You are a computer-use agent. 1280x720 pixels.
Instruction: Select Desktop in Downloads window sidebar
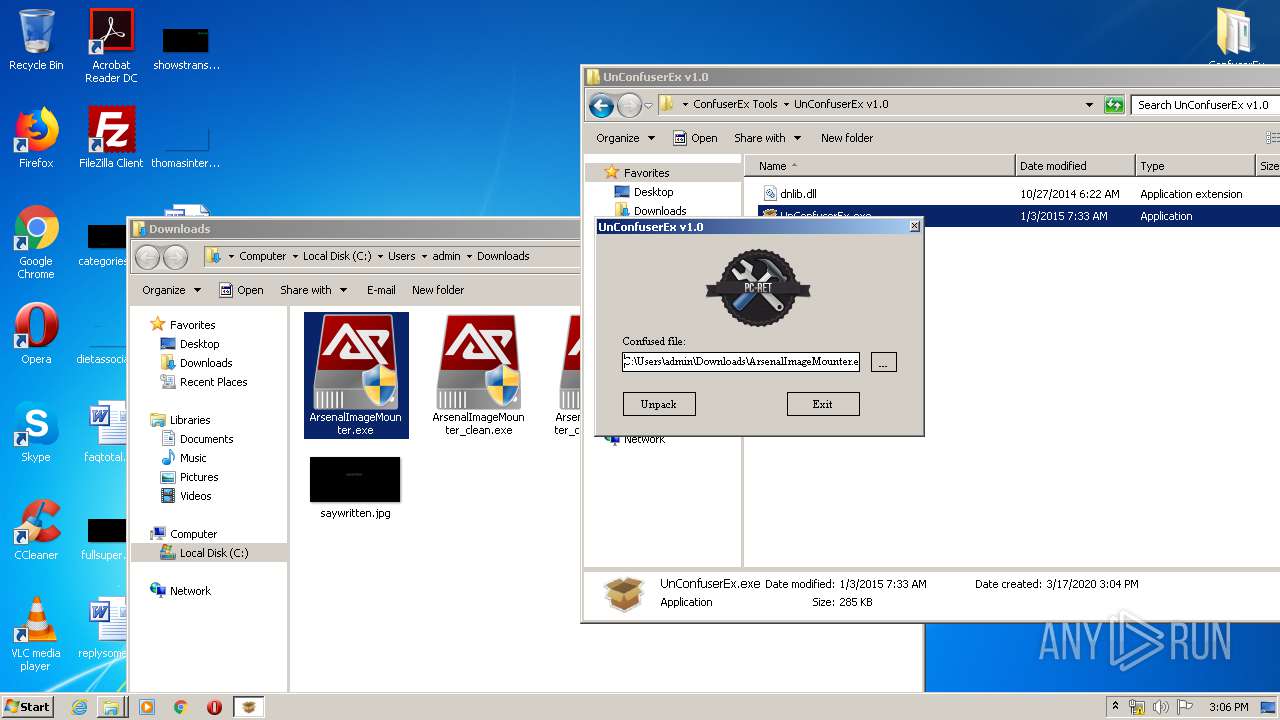pos(199,344)
